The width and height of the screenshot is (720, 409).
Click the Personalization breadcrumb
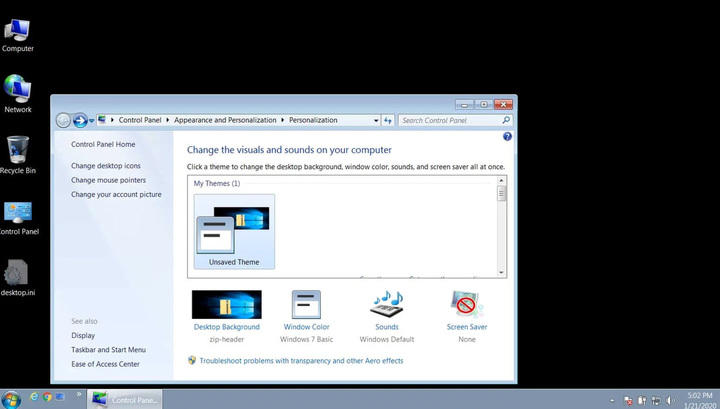(x=313, y=120)
